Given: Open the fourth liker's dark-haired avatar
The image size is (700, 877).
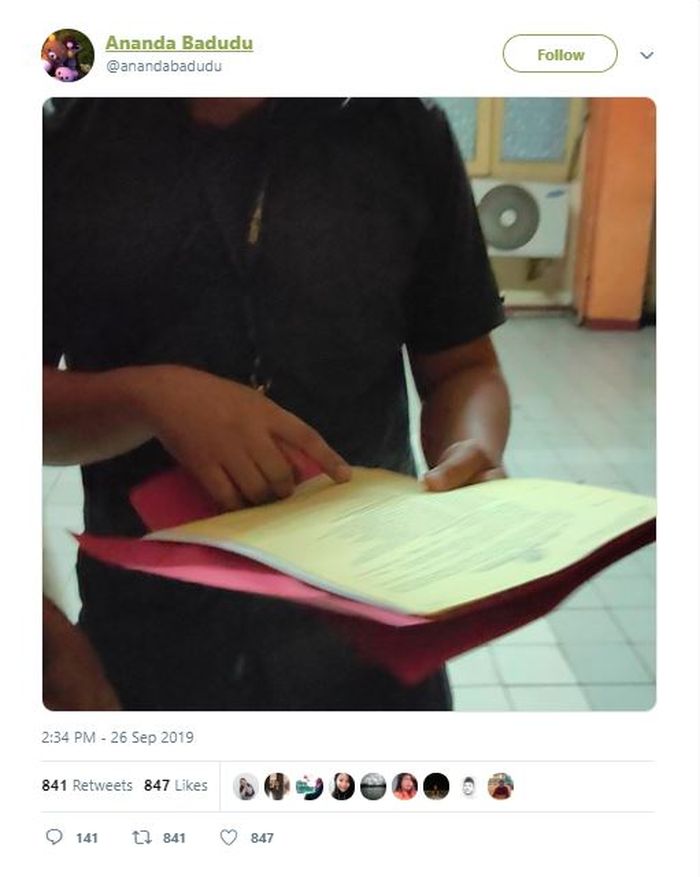Looking at the screenshot, I should coord(342,786).
